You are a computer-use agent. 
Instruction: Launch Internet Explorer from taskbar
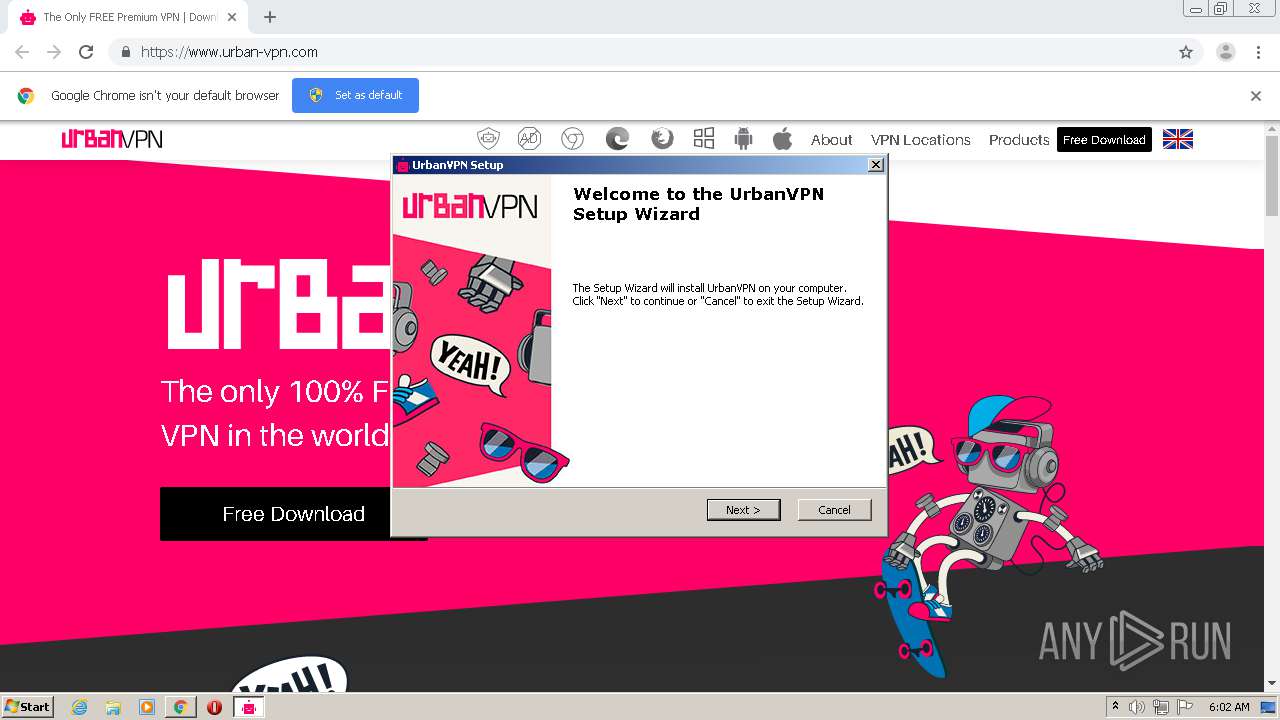tap(80, 707)
